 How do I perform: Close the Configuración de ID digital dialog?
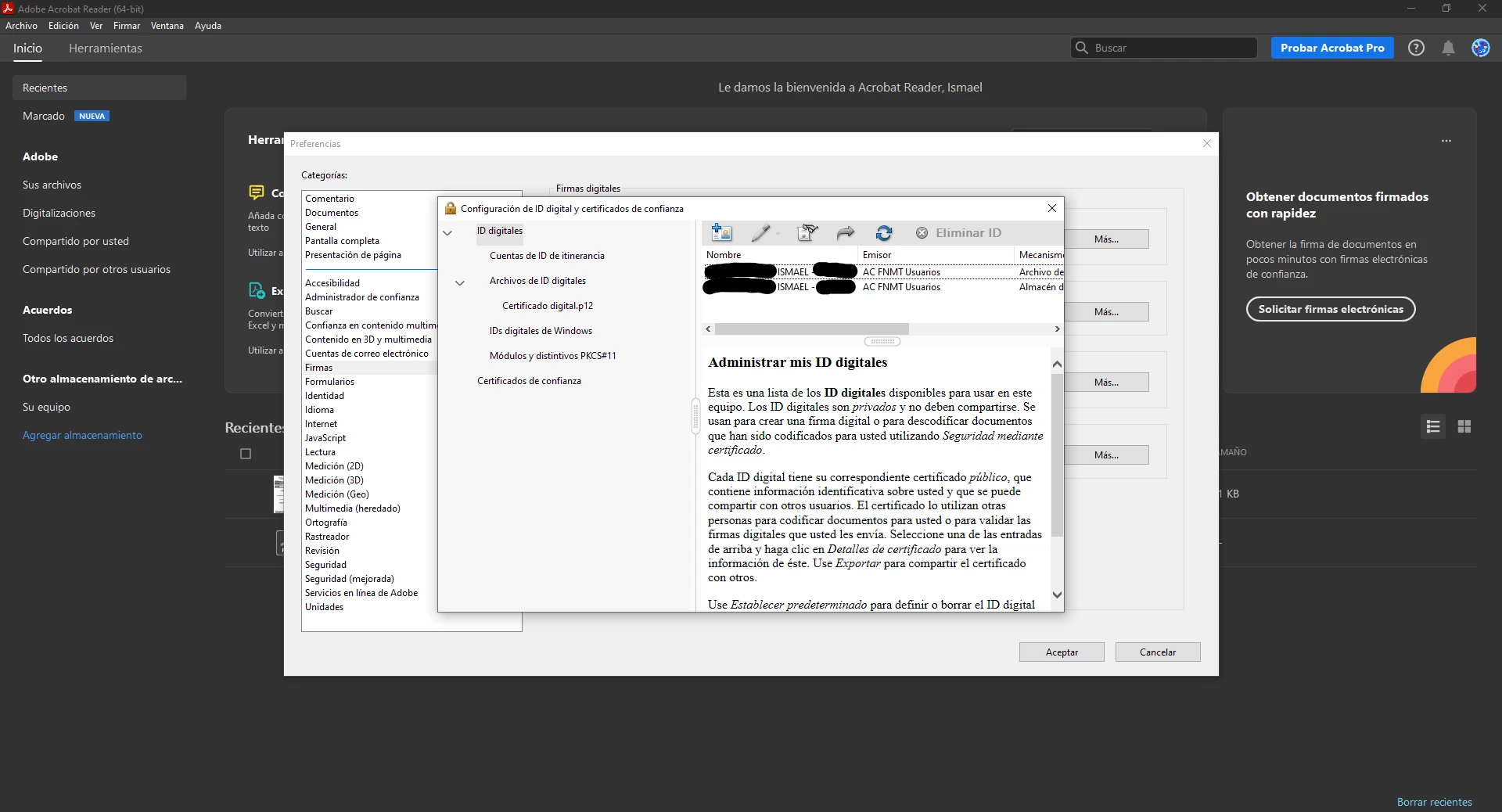[1052, 208]
